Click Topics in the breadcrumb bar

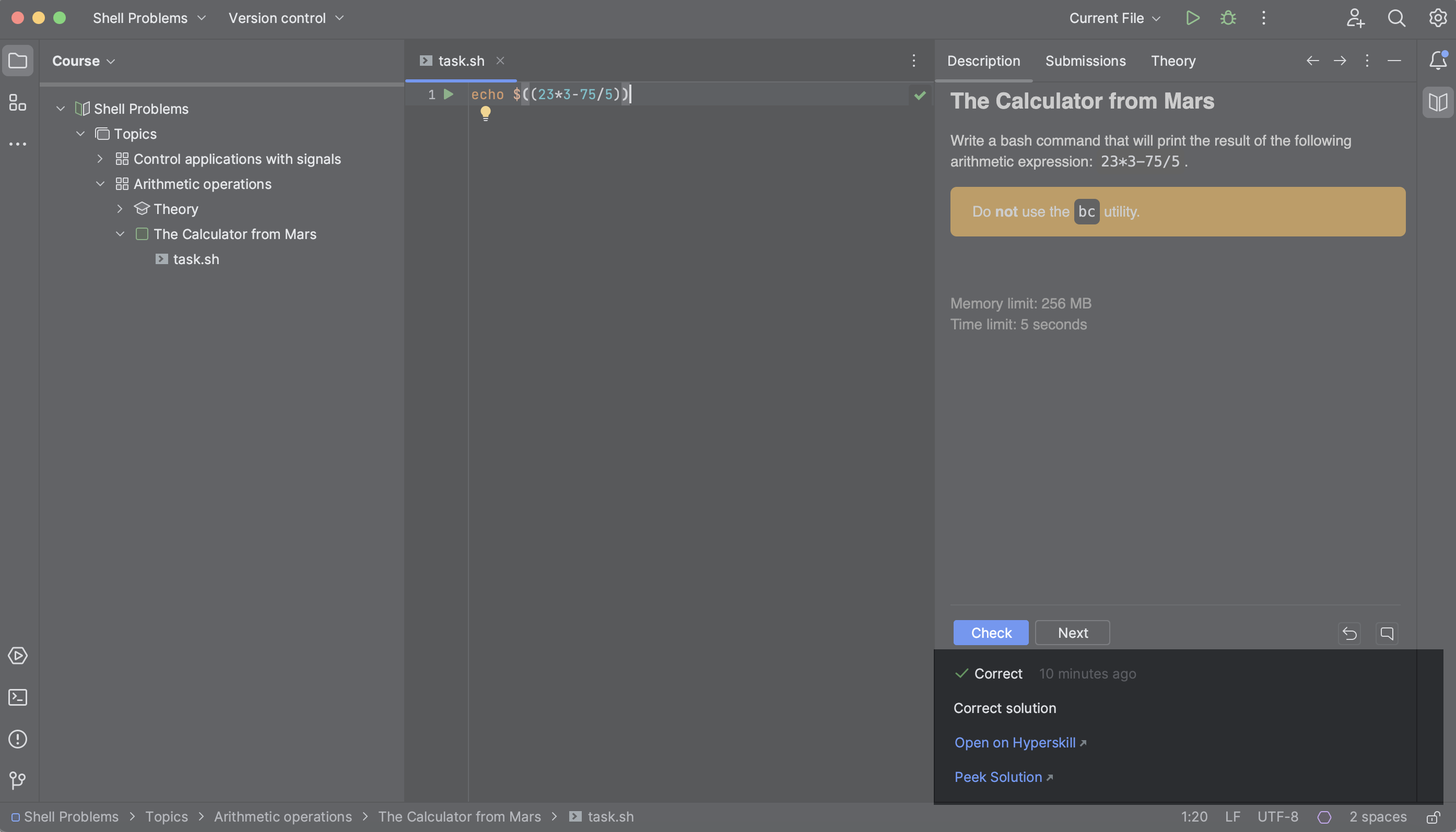pyautogui.click(x=167, y=817)
